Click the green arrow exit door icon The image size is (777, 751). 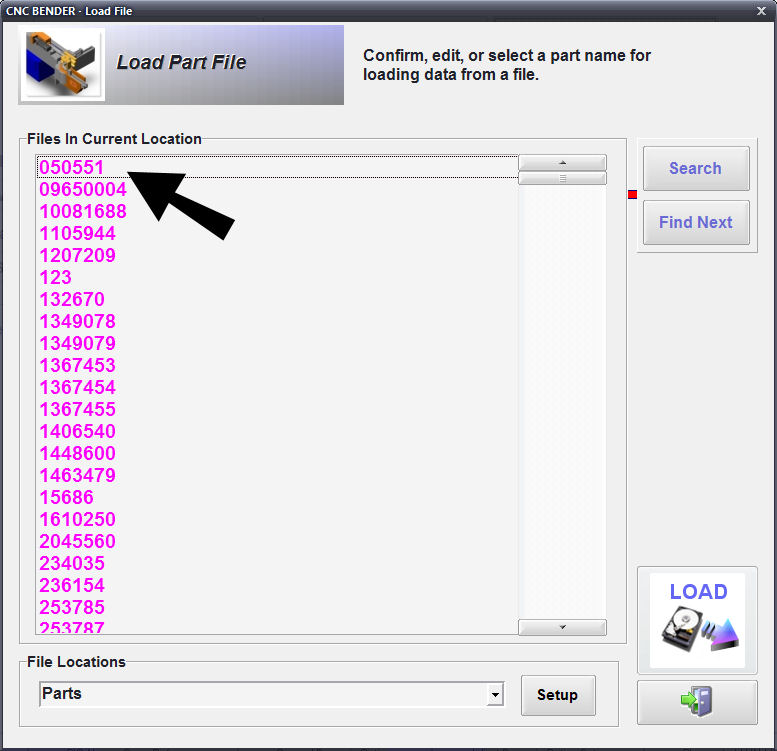tap(697, 701)
